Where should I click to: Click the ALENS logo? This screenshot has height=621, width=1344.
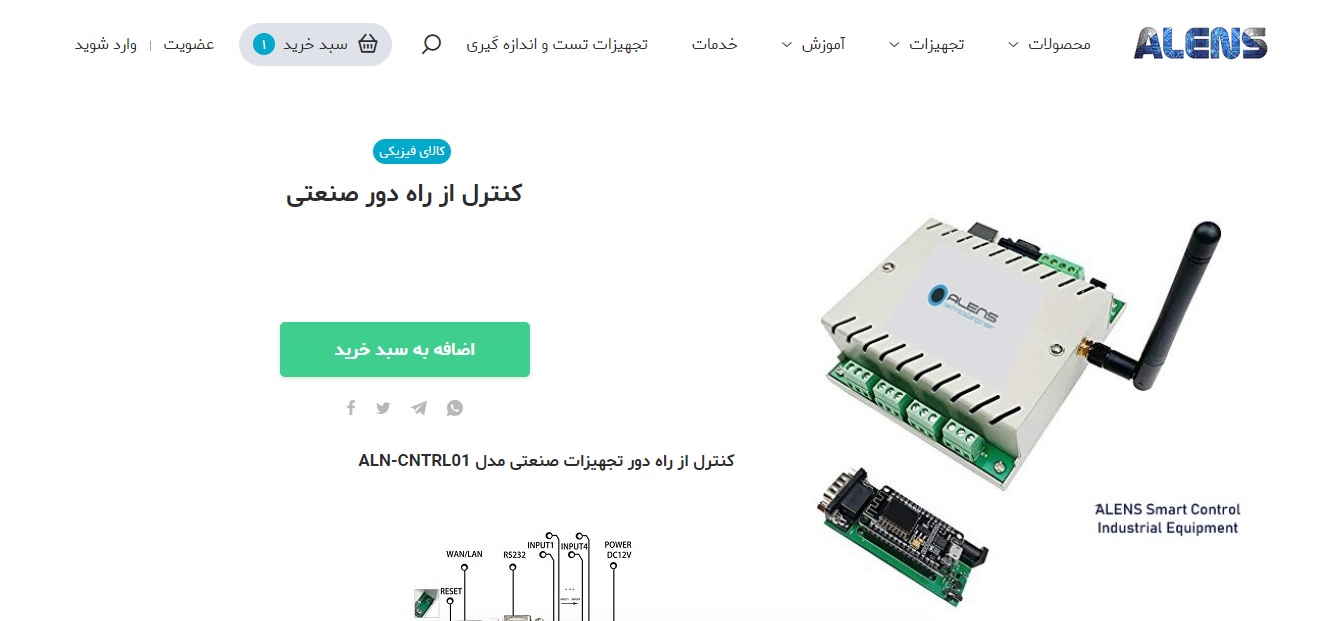[1200, 44]
